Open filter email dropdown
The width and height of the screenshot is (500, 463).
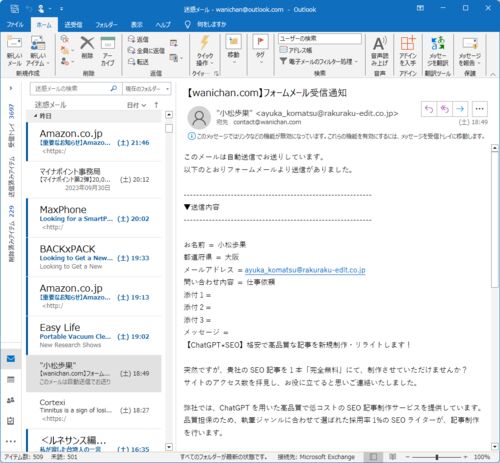[x=319, y=61]
